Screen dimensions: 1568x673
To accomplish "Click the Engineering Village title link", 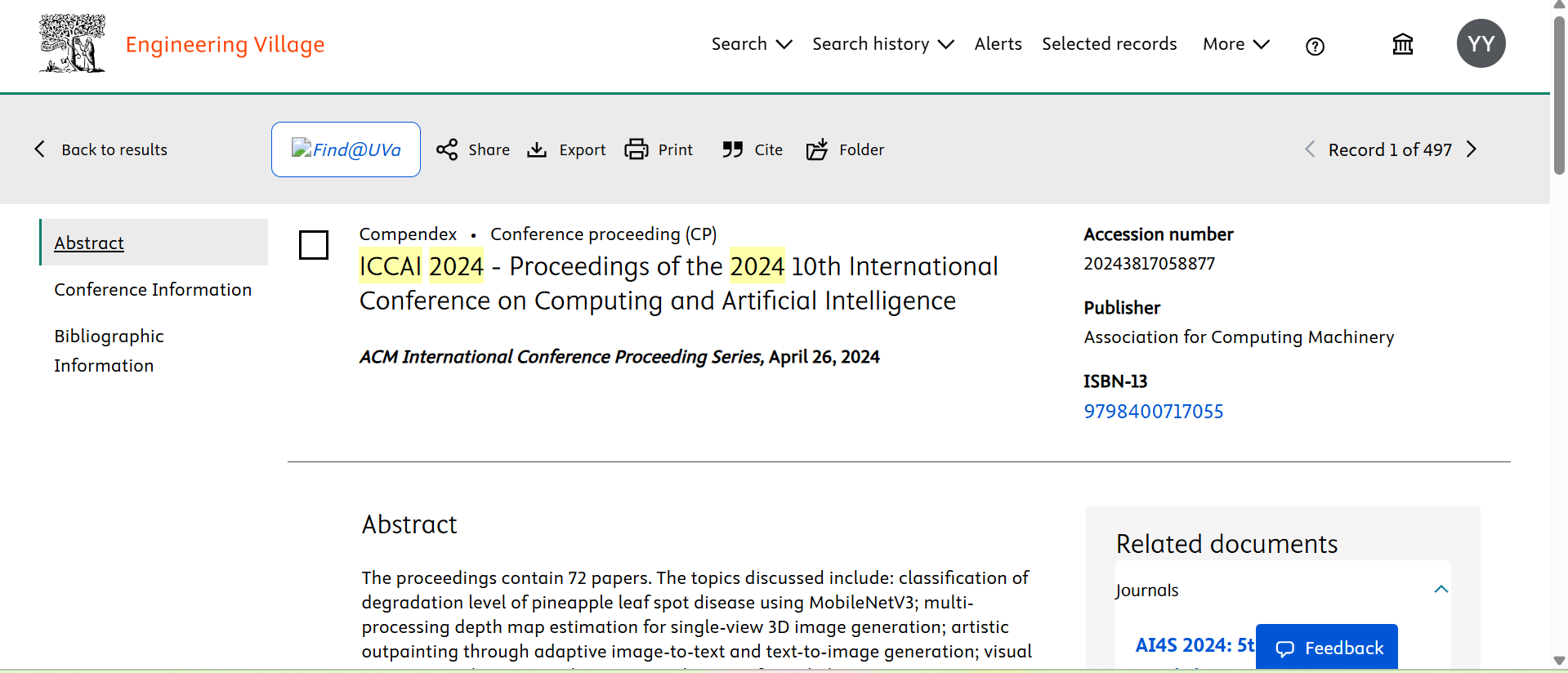I will 225,44.
